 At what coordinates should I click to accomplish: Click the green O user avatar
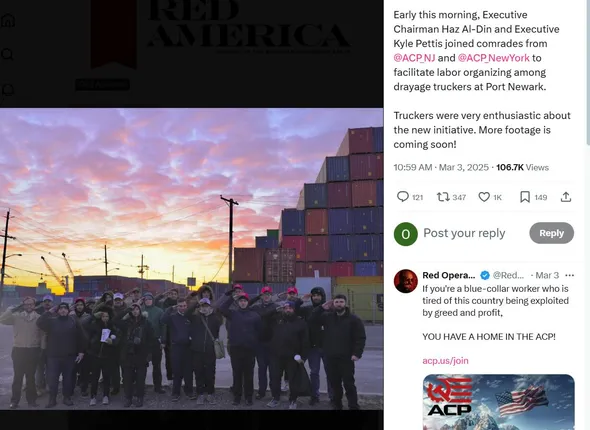click(406, 234)
